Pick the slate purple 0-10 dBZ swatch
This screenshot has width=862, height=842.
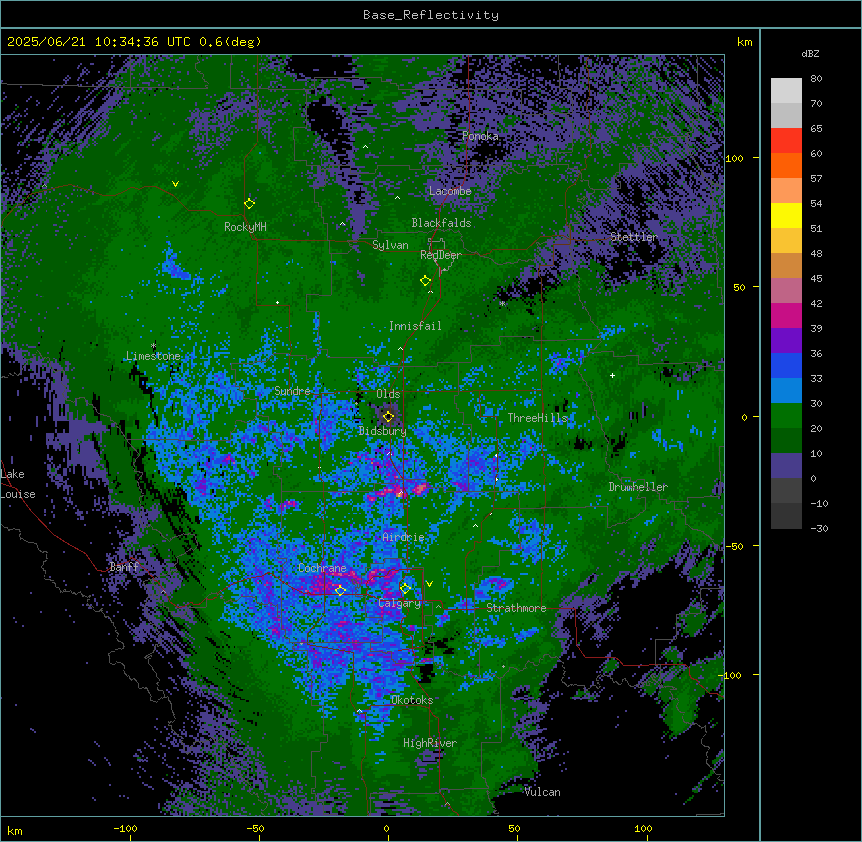[x=786, y=466]
